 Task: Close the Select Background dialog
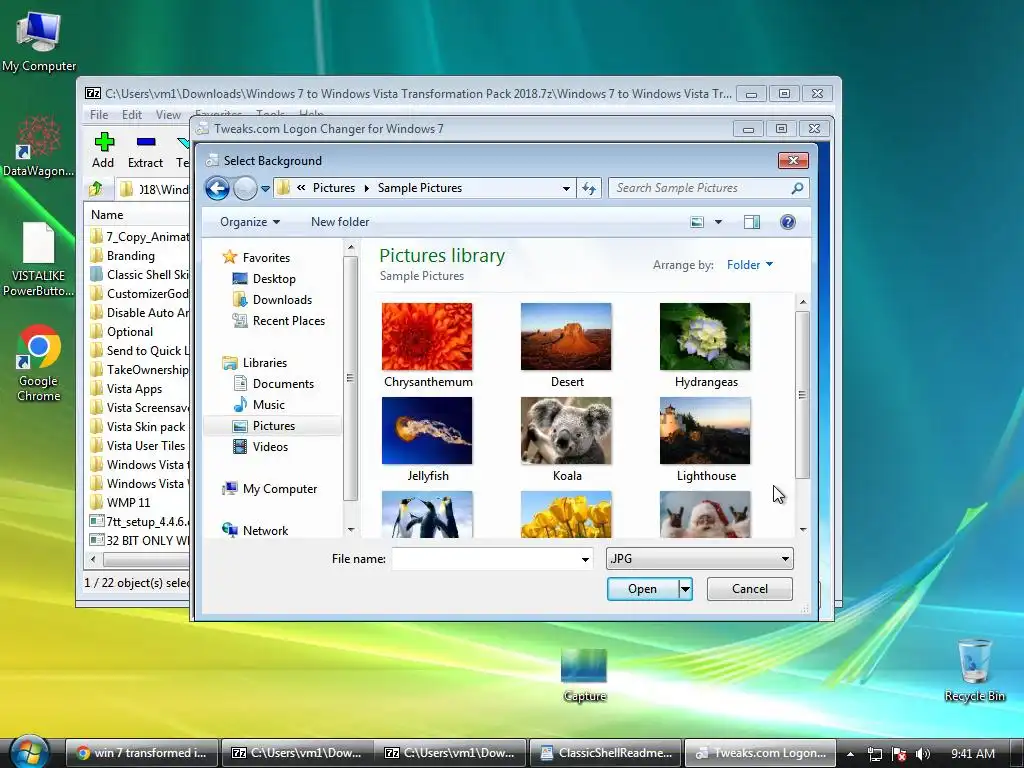(x=793, y=160)
